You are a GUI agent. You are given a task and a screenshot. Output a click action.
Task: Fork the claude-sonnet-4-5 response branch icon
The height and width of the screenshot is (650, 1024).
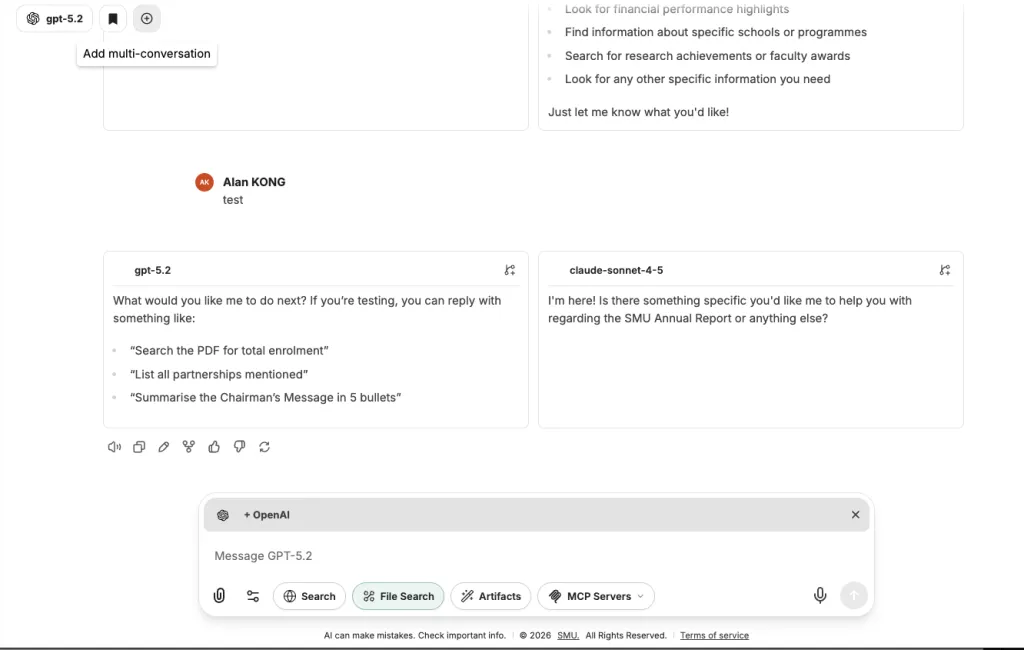tap(945, 270)
